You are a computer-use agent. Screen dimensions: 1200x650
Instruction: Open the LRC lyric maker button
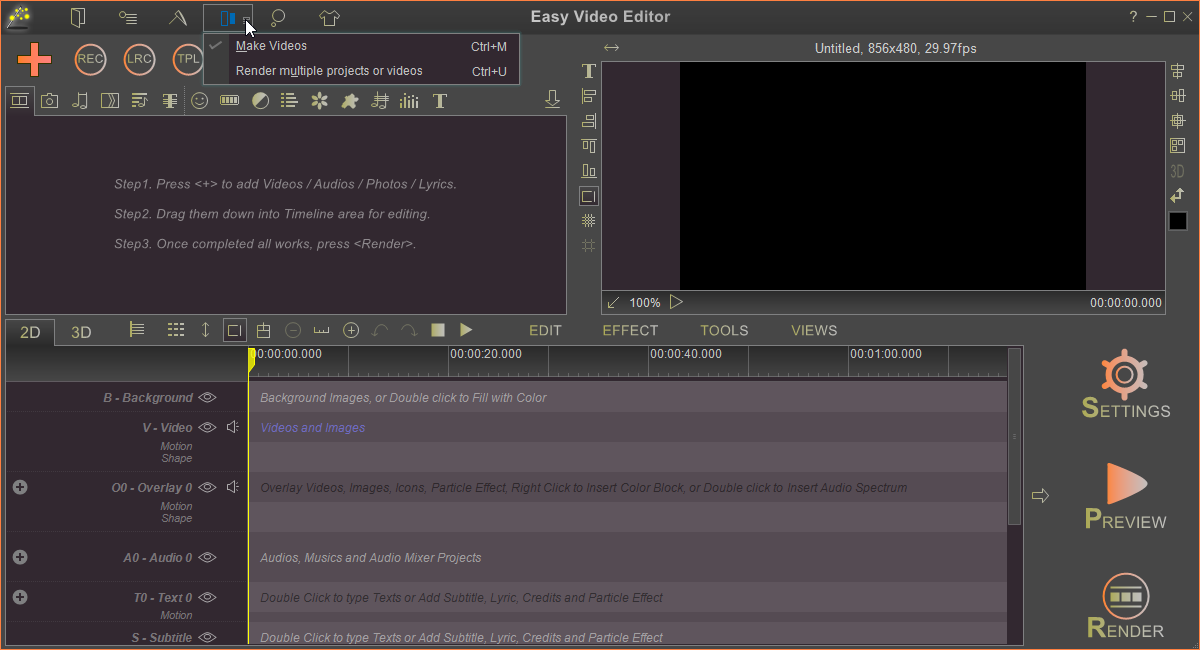[x=140, y=59]
